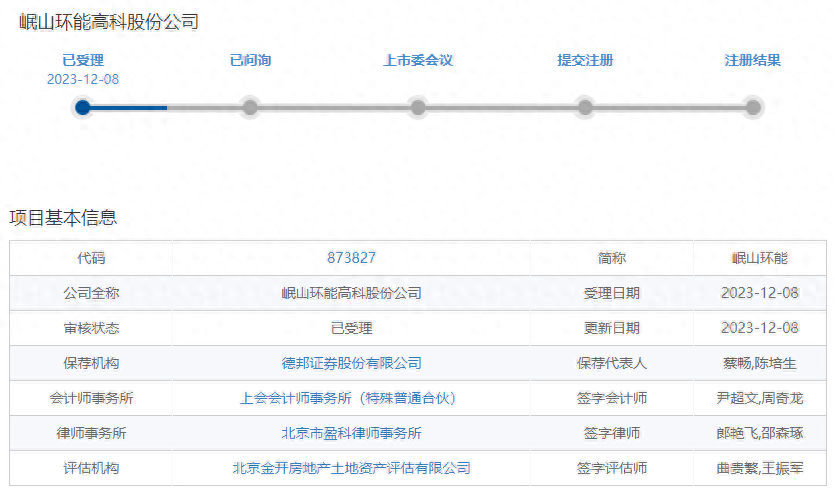Click the 受理日期 label cell
The image size is (835, 493).
coord(612,293)
